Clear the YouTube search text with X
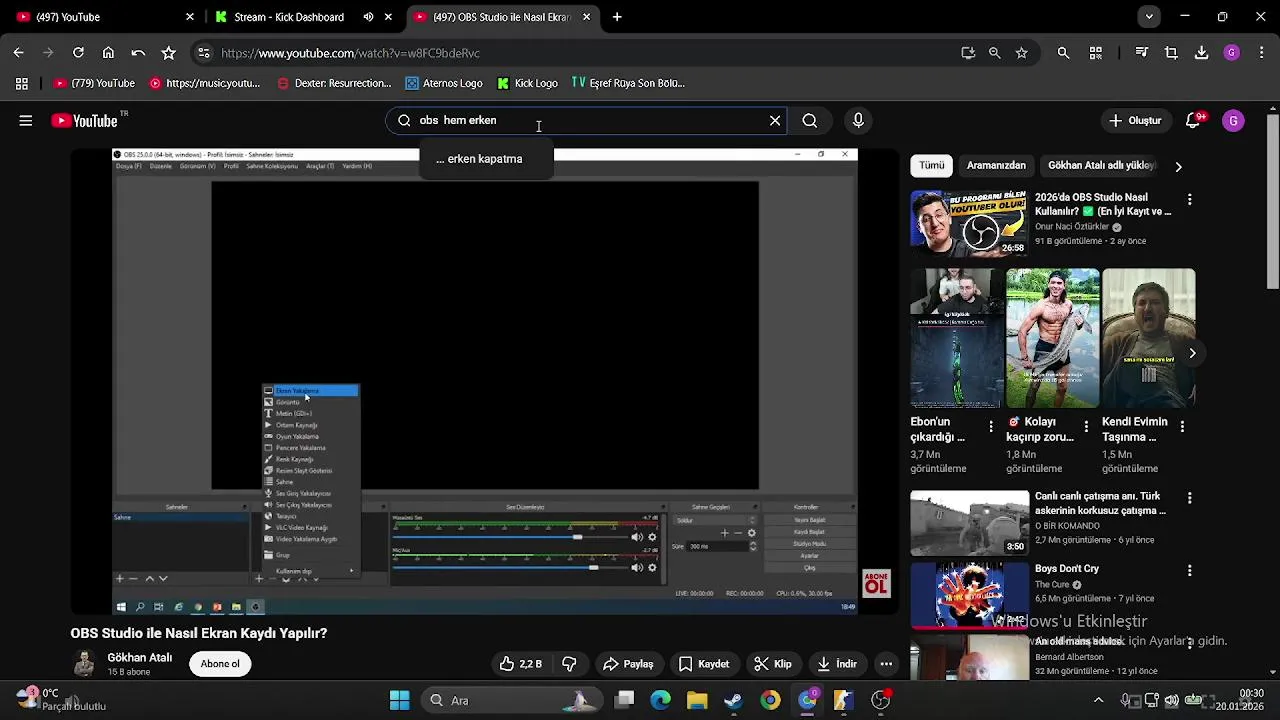The image size is (1280, 720). [x=775, y=120]
